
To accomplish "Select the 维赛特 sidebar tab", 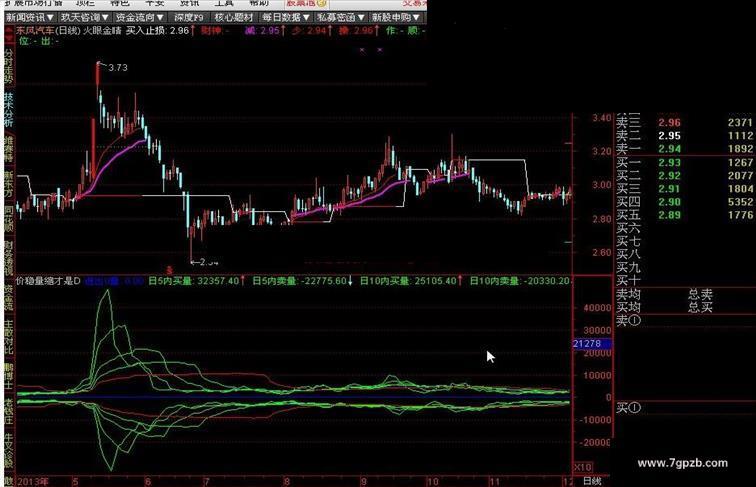I will click(x=9, y=149).
